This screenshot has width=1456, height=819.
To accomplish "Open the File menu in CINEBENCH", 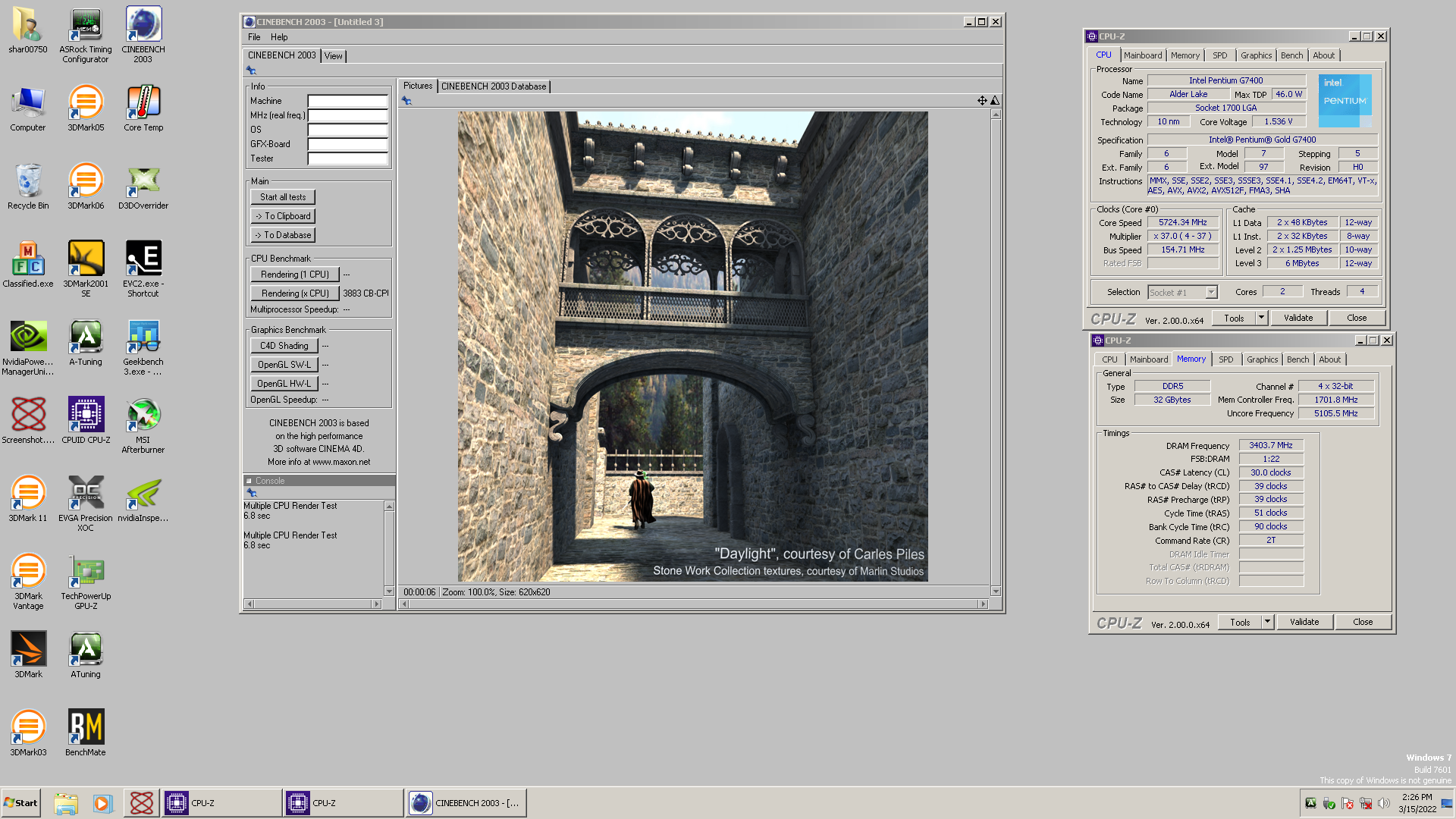I will click(254, 37).
